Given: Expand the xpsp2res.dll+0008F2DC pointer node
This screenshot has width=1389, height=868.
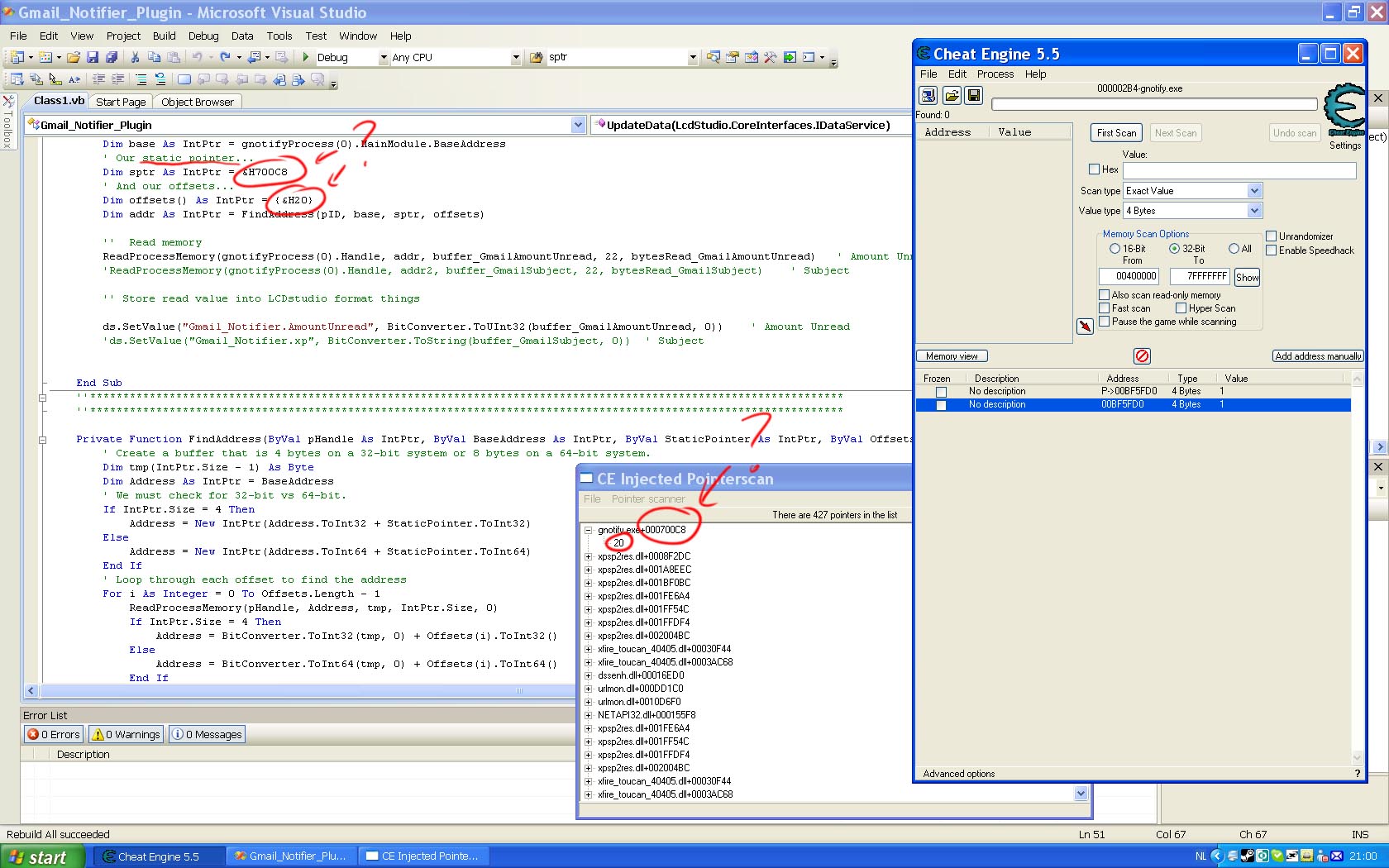Looking at the screenshot, I should pyautogui.click(x=589, y=556).
